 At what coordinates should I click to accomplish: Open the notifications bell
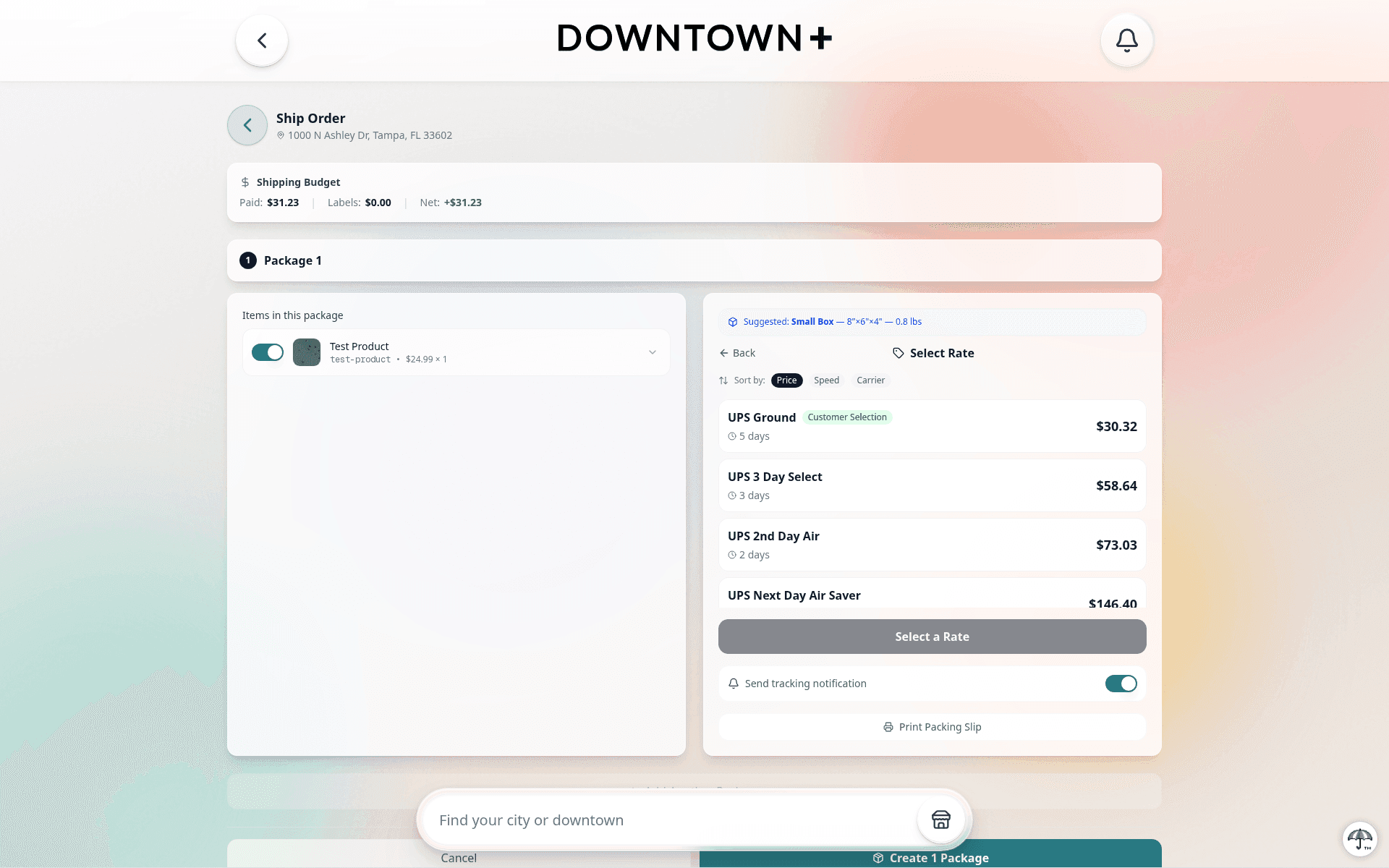(1126, 41)
